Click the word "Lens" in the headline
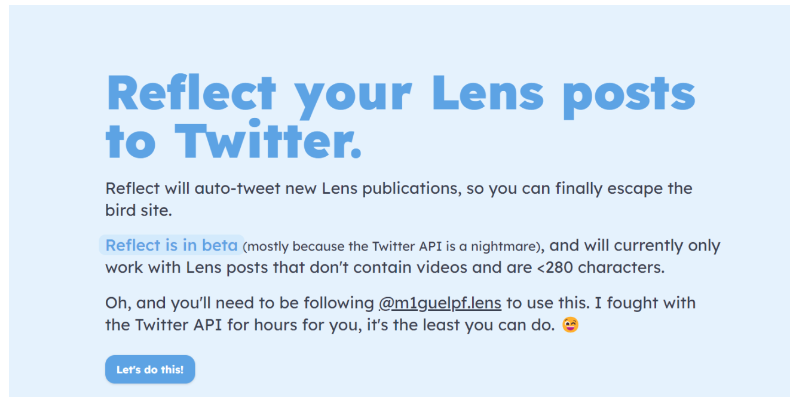 [x=488, y=93]
